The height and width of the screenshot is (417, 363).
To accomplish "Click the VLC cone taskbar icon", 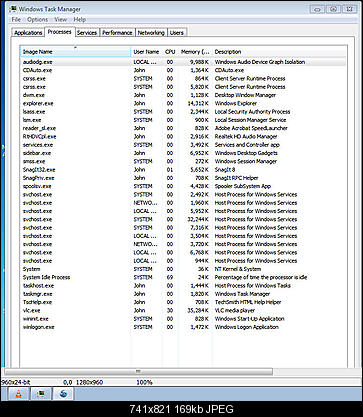I will [x=19, y=394].
